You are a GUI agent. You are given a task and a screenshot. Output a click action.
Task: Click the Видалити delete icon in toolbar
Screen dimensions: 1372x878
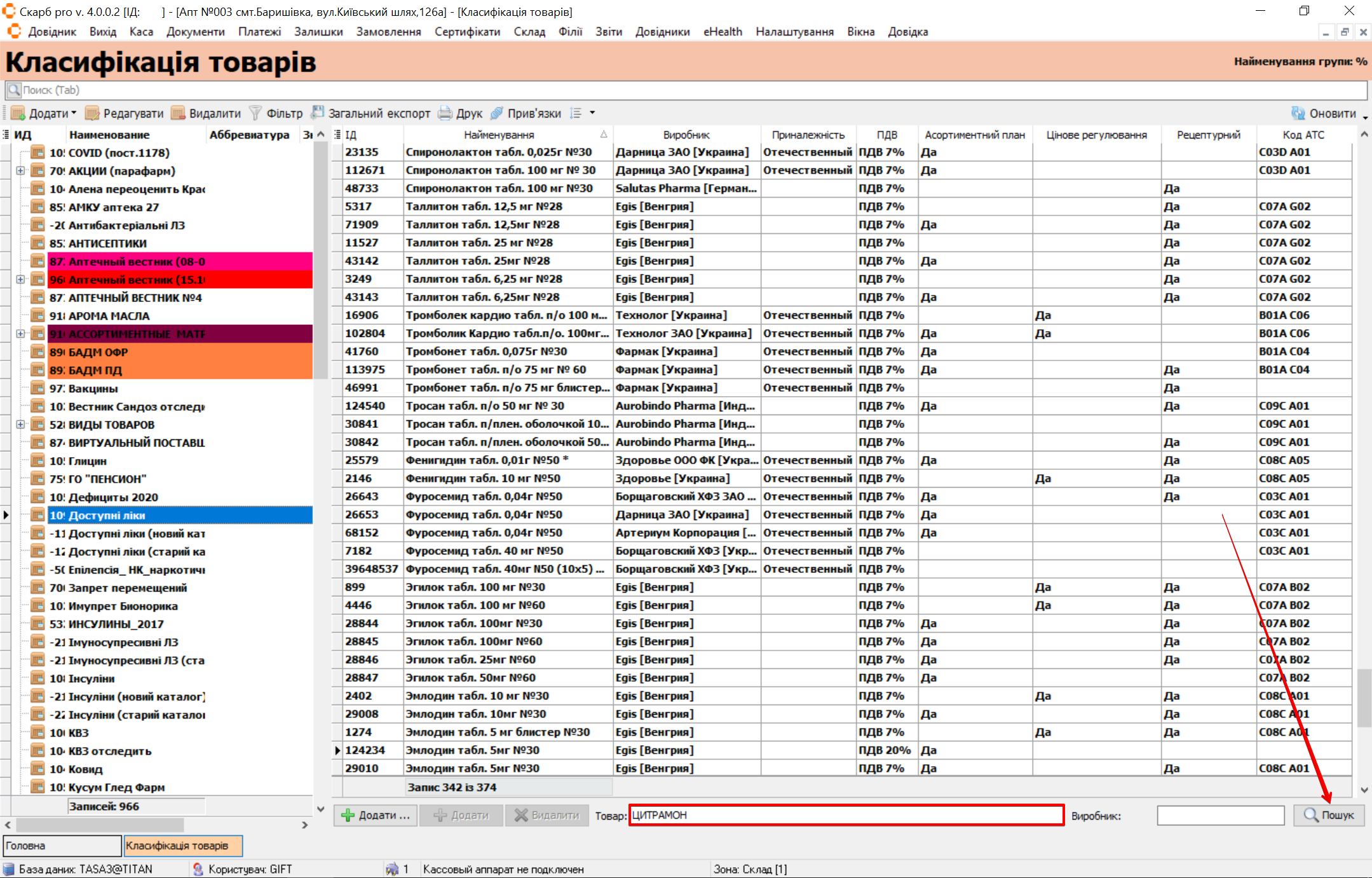(x=179, y=113)
